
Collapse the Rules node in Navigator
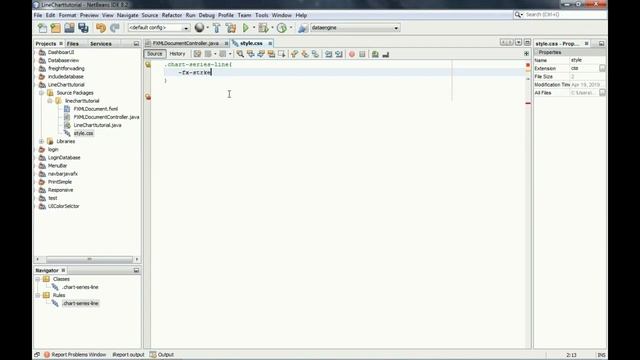38,295
